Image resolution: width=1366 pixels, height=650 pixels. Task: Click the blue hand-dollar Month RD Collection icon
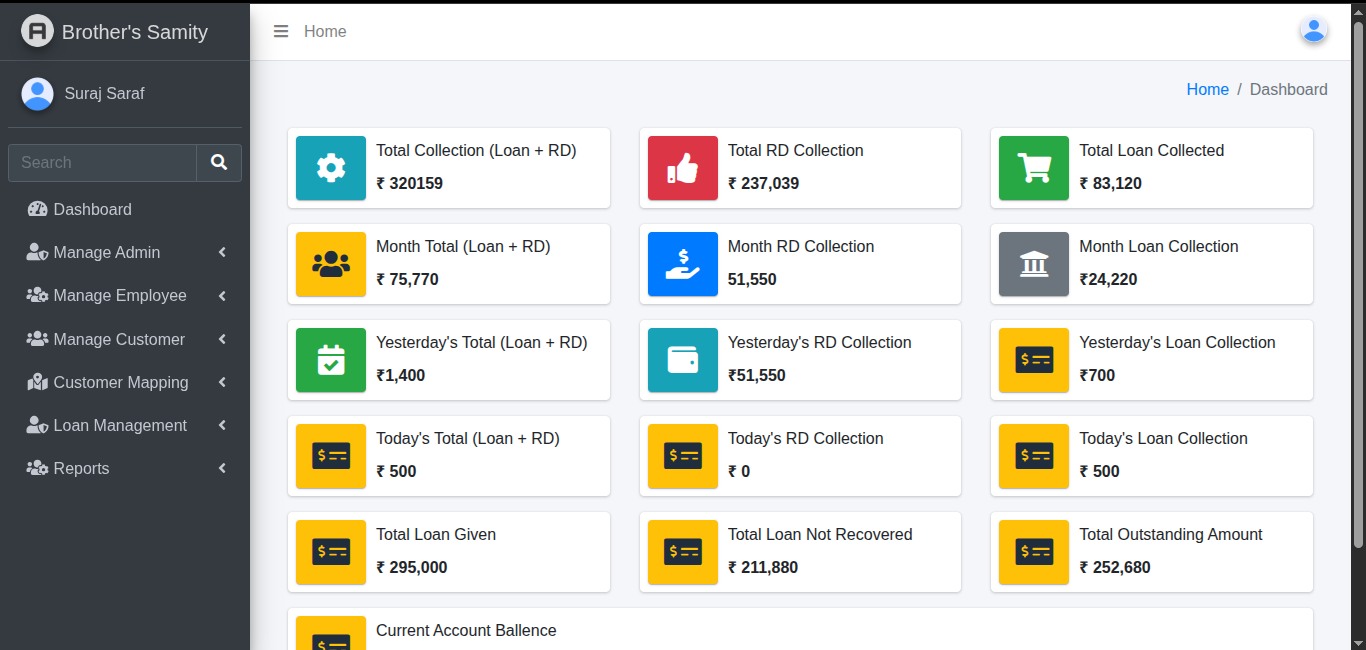tap(682, 264)
